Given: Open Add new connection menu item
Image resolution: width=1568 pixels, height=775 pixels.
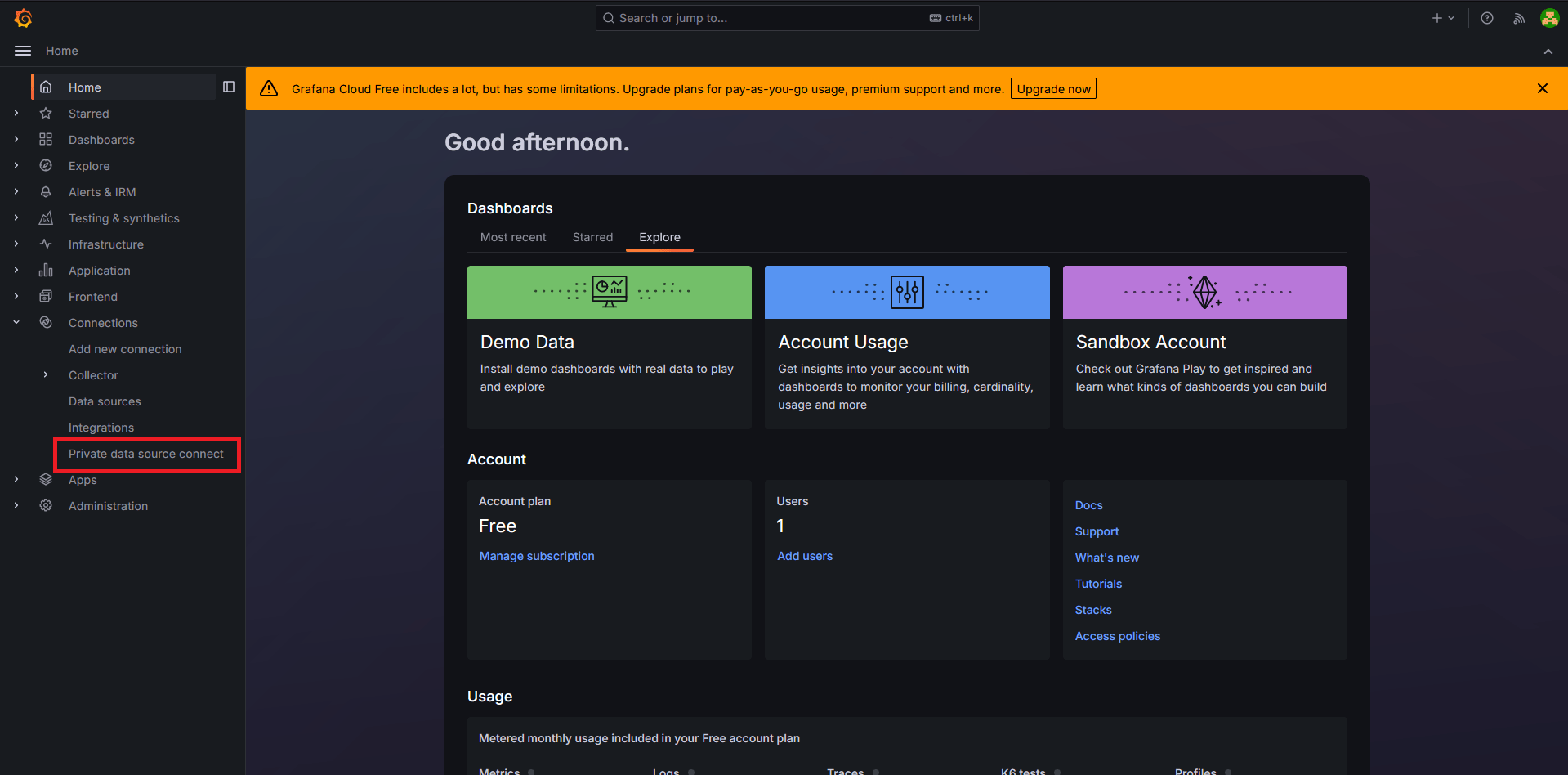Looking at the screenshot, I should pyautogui.click(x=125, y=349).
